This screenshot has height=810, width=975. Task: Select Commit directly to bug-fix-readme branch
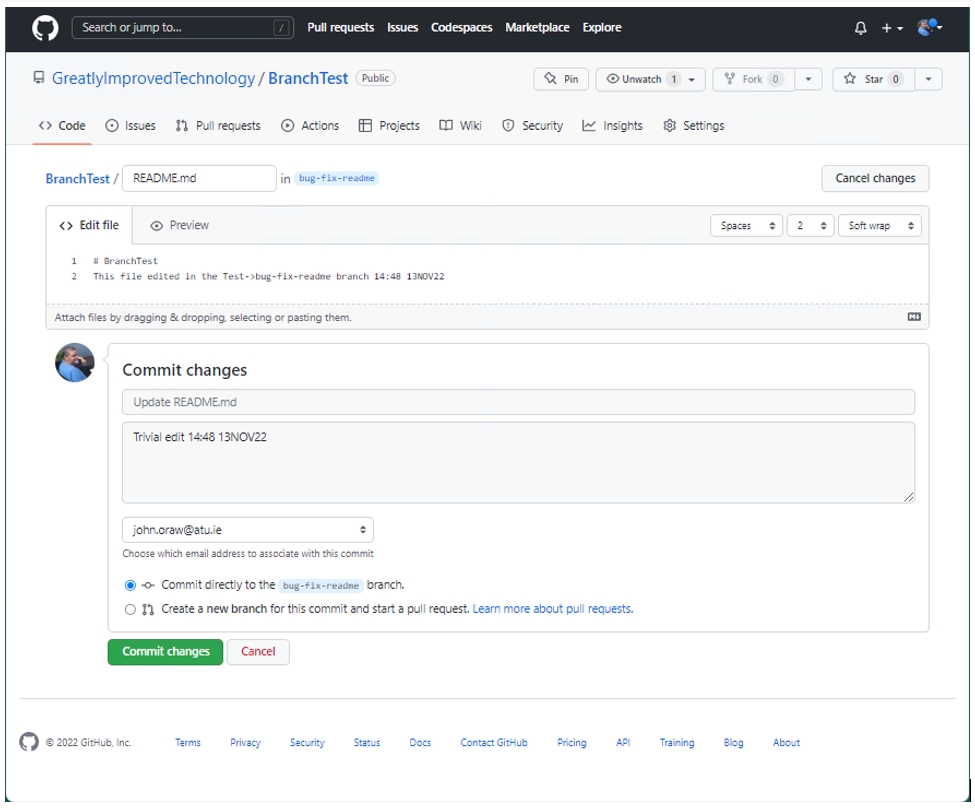pyautogui.click(x=130, y=585)
